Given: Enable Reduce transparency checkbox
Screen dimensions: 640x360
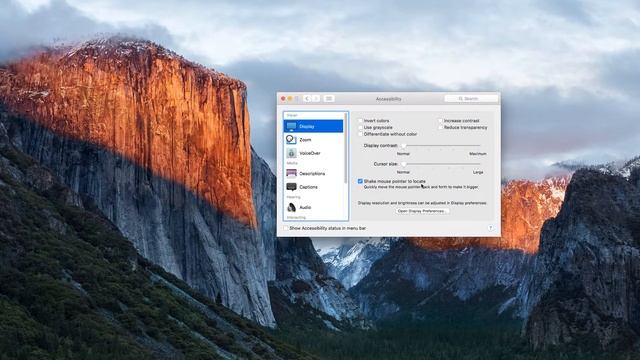Looking at the screenshot, I should pyautogui.click(x=440, y=127).
